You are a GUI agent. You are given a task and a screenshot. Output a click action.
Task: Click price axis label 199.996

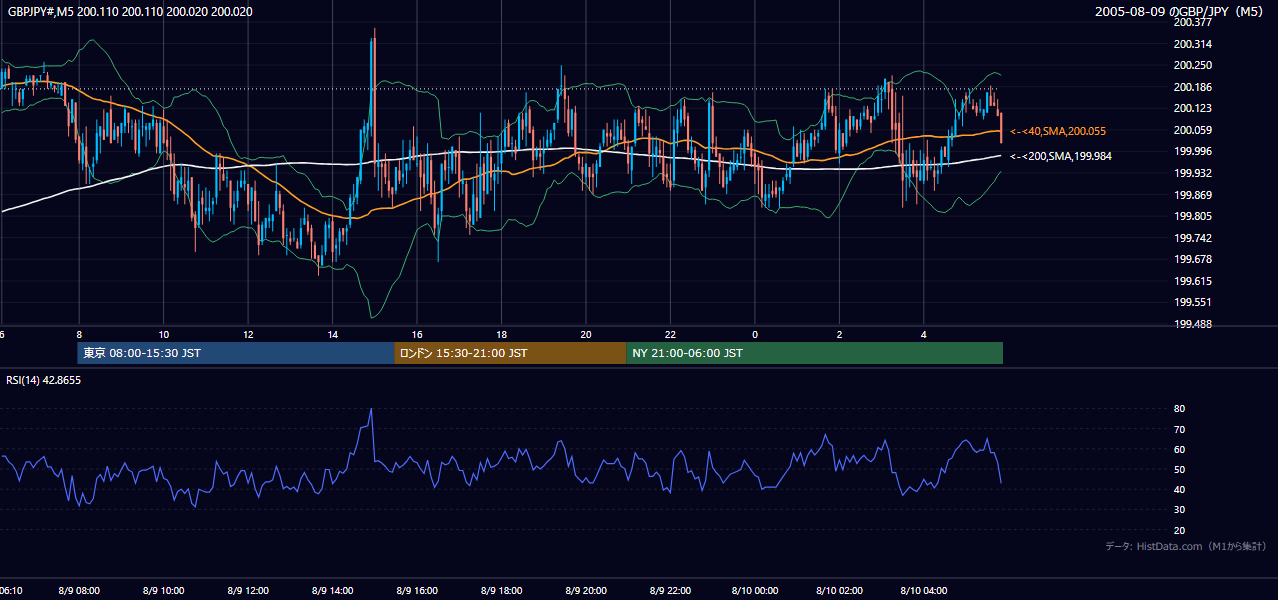click(x=1192, y=151)
